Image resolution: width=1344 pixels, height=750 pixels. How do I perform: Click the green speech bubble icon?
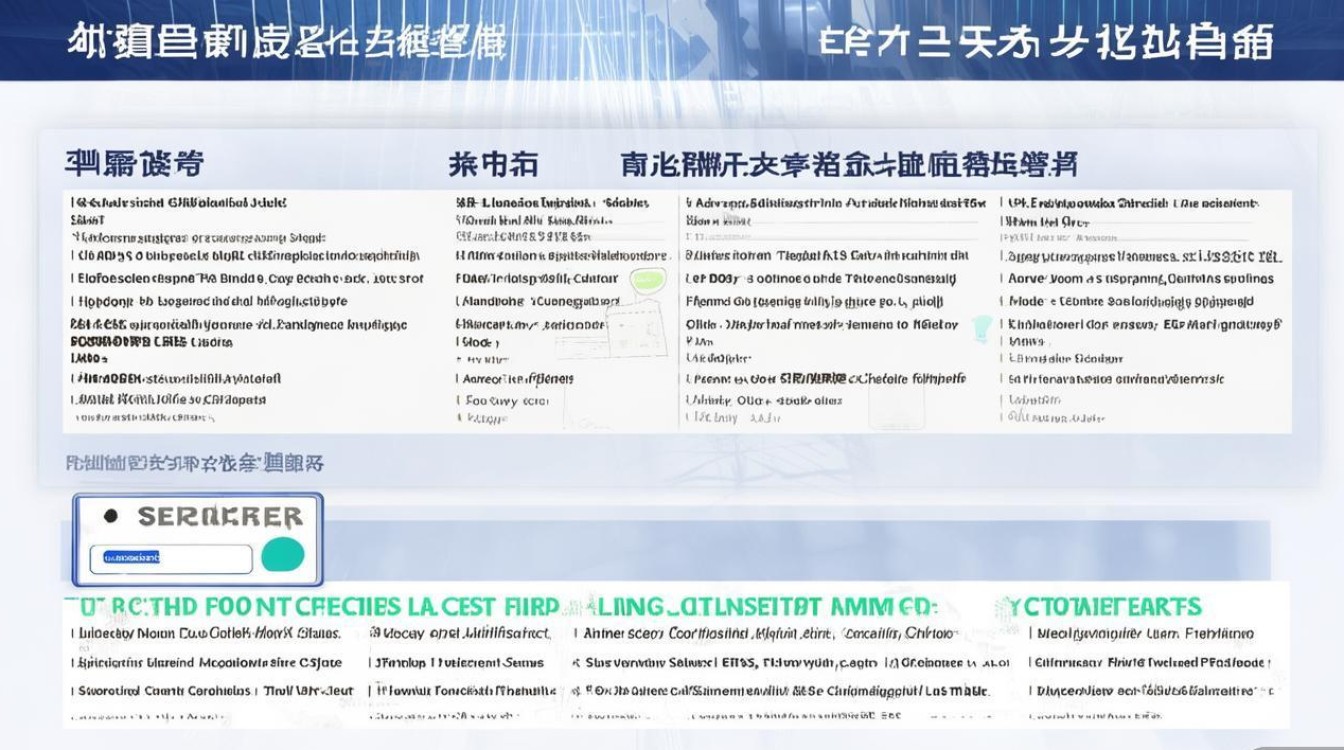tap(649, 280)
